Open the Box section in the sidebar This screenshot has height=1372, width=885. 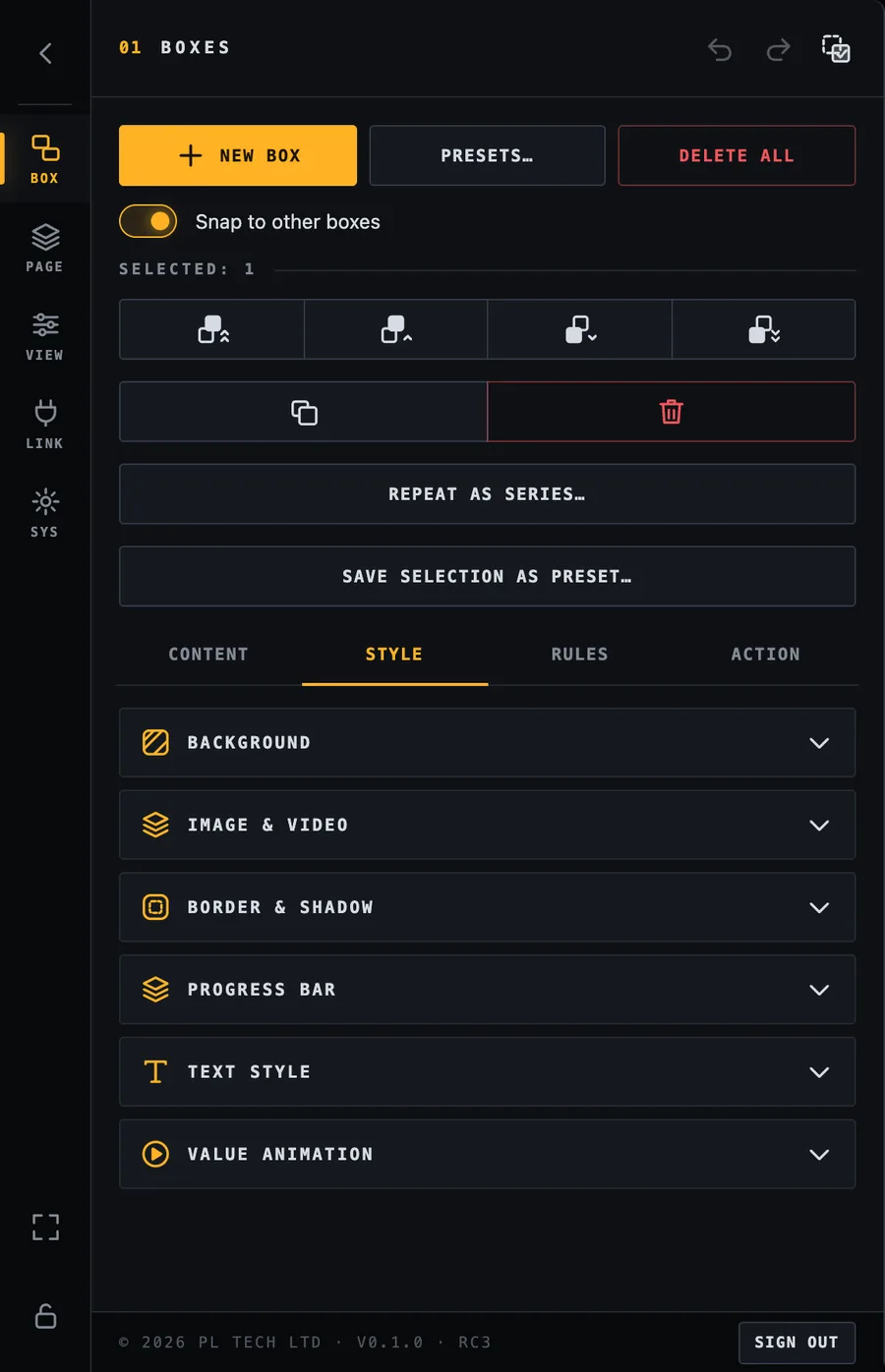(45, 159)
